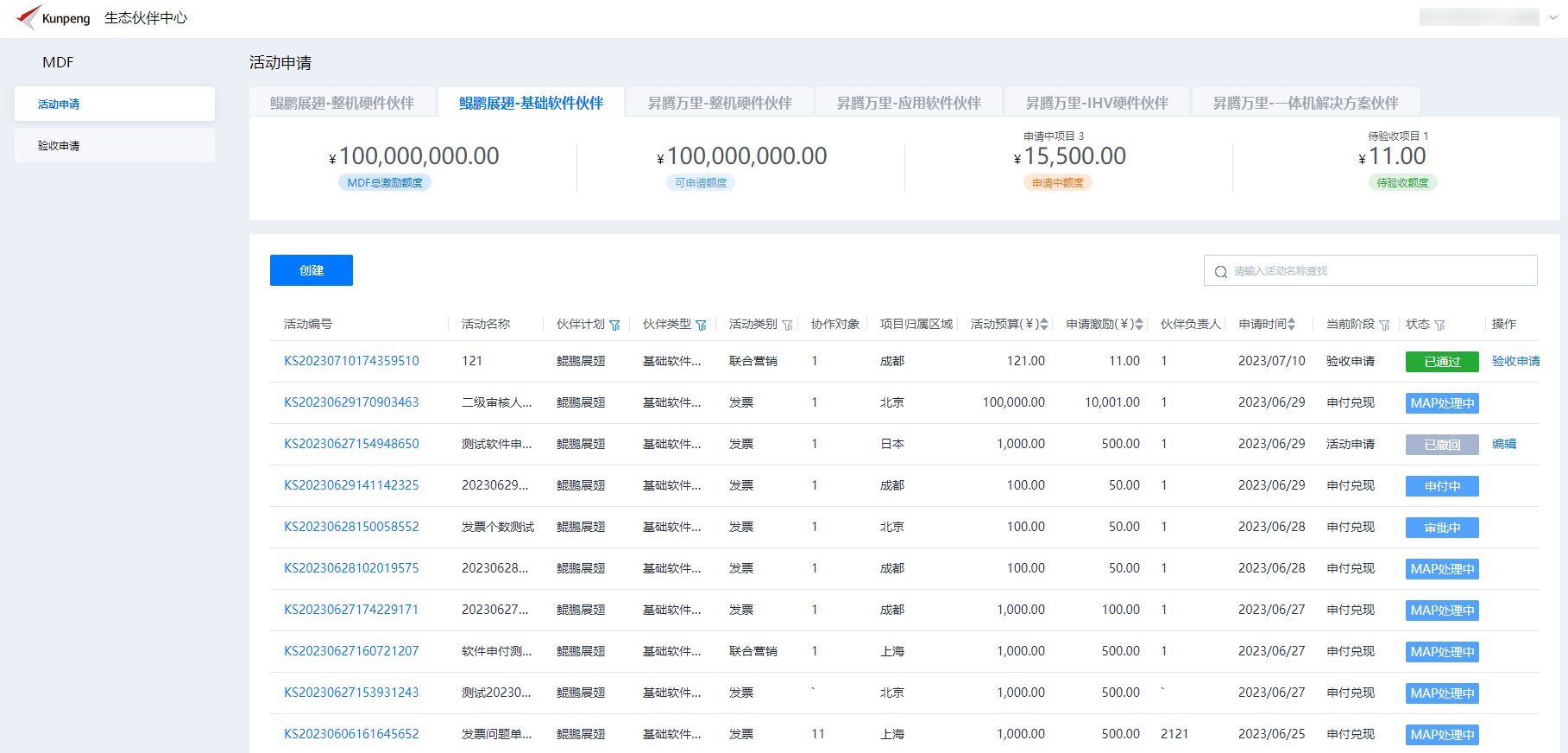Click the 2023/07/10 date cell
Screen dimensions: 1568x753
point(1272,361)
